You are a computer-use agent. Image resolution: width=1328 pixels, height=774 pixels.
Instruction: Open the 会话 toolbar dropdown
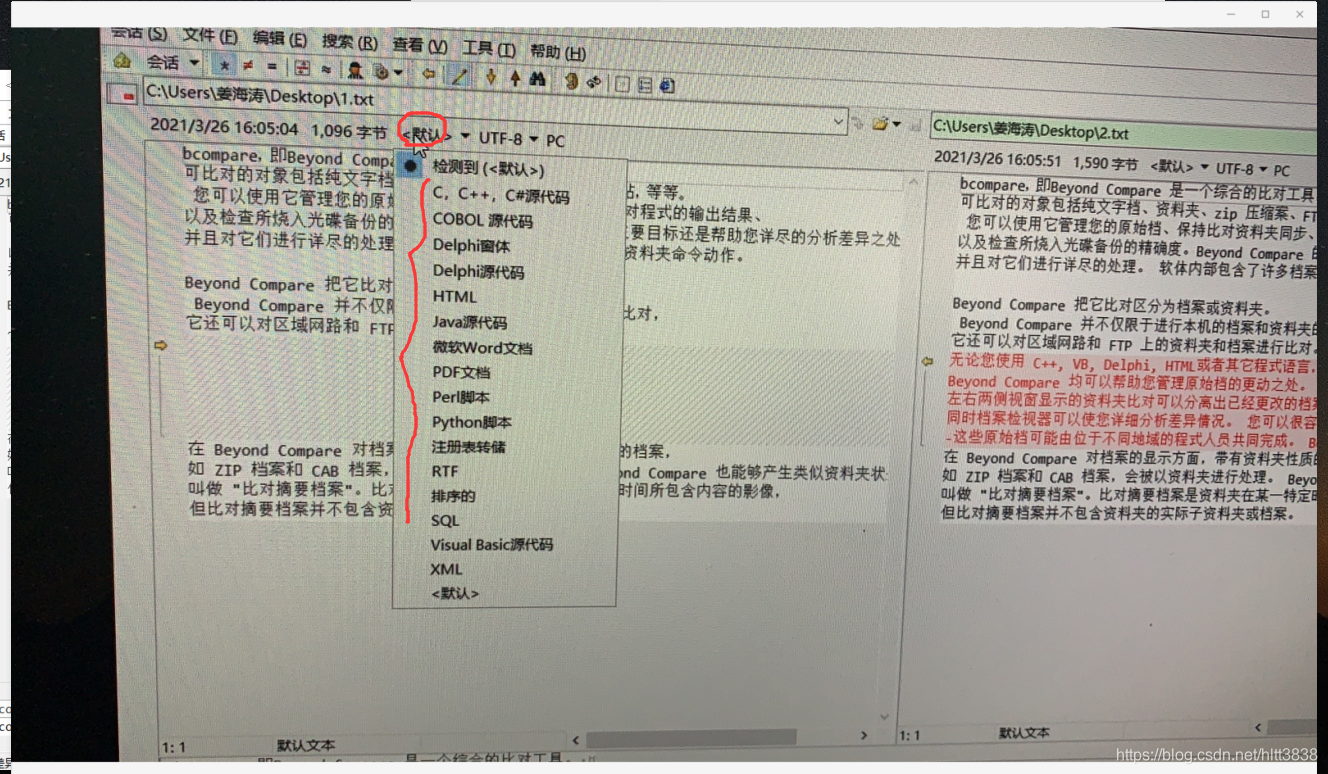pos(172,62)
